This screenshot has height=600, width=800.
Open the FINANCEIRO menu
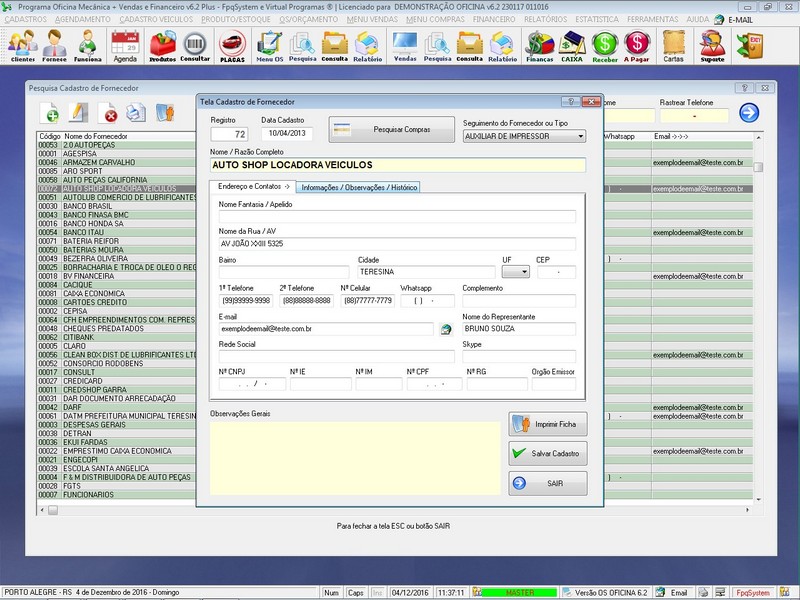tap(495, 19)
